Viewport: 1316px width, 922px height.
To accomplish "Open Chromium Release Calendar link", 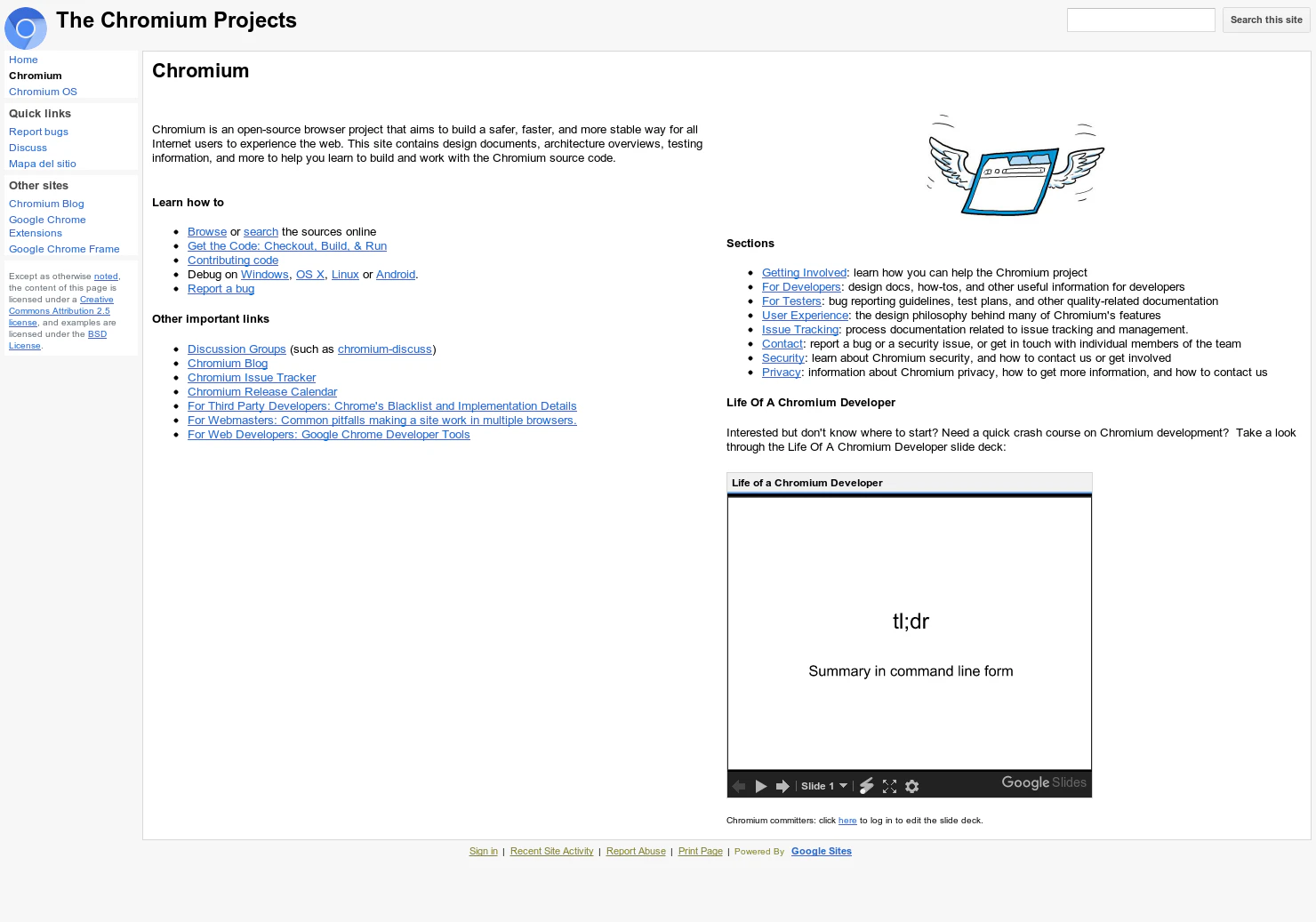I will pos(262,392).
